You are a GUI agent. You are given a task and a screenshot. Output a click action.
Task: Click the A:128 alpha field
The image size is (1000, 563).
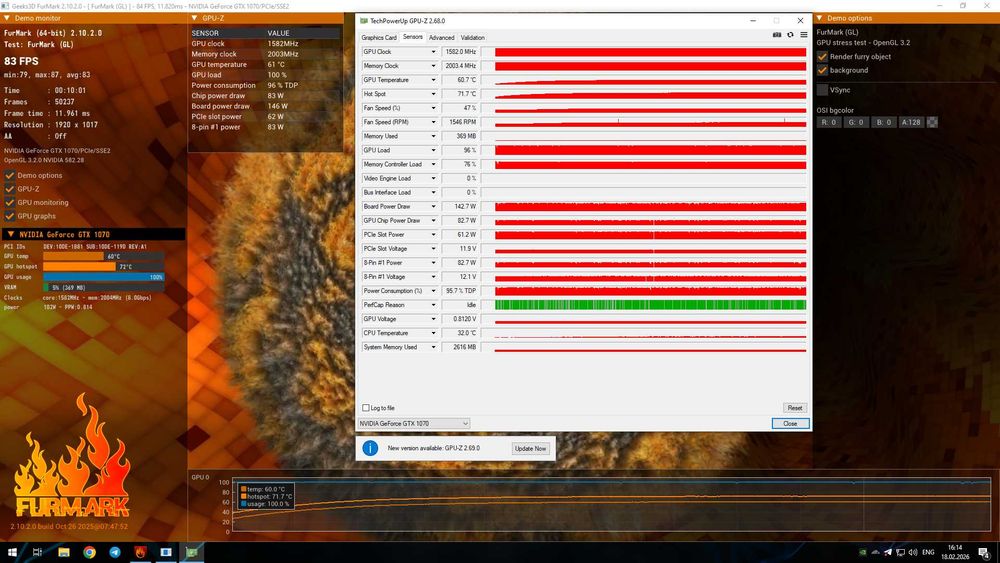tap(911, 122)
